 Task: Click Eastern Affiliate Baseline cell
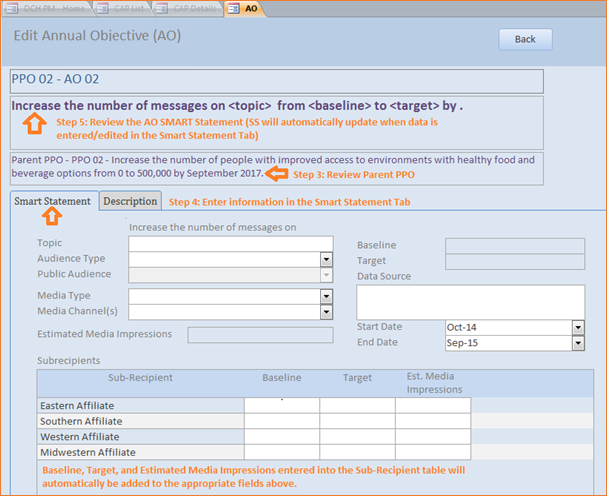click(x=282, y=405)
